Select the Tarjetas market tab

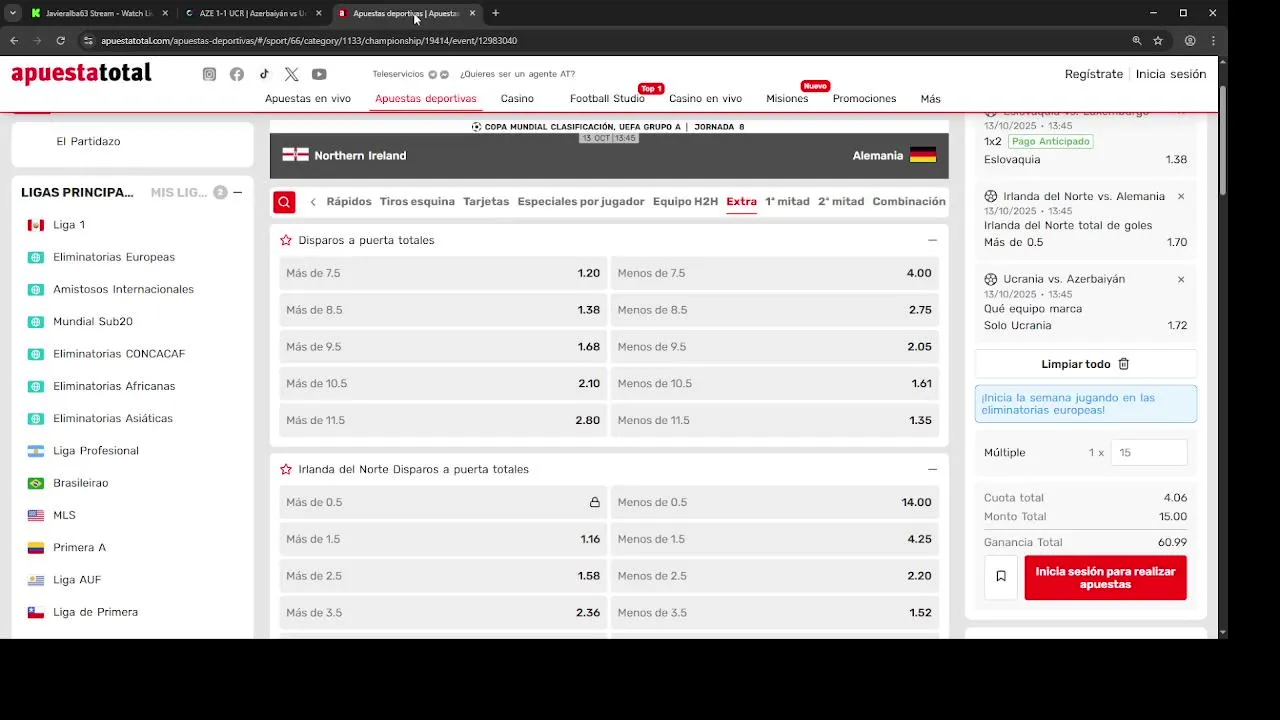[486, 202]
